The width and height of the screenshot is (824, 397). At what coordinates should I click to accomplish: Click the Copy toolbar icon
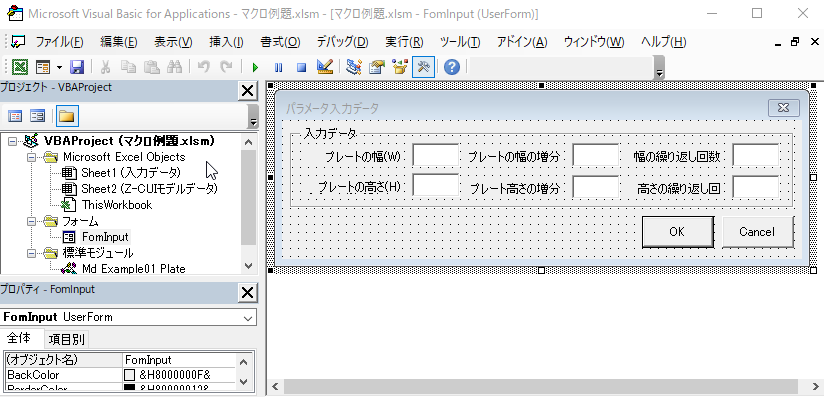coord(128,67)
